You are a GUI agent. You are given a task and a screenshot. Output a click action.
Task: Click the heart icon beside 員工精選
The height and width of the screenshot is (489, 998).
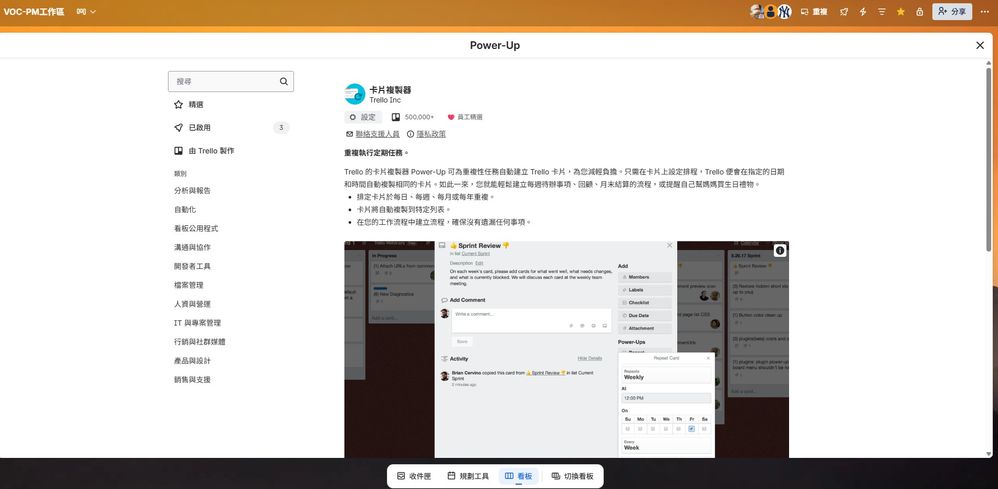(451, 117)
